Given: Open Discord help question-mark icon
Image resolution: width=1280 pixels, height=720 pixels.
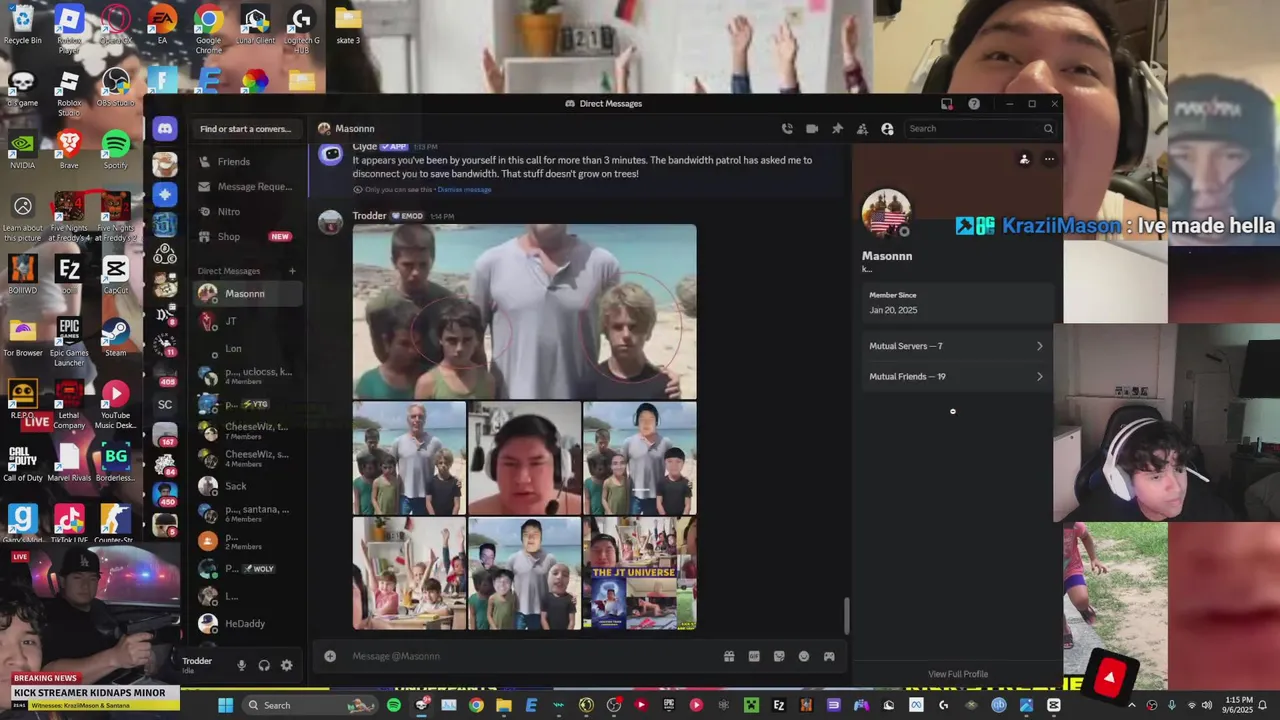Looking at the screenshot, I should click(x=974, y=103).
